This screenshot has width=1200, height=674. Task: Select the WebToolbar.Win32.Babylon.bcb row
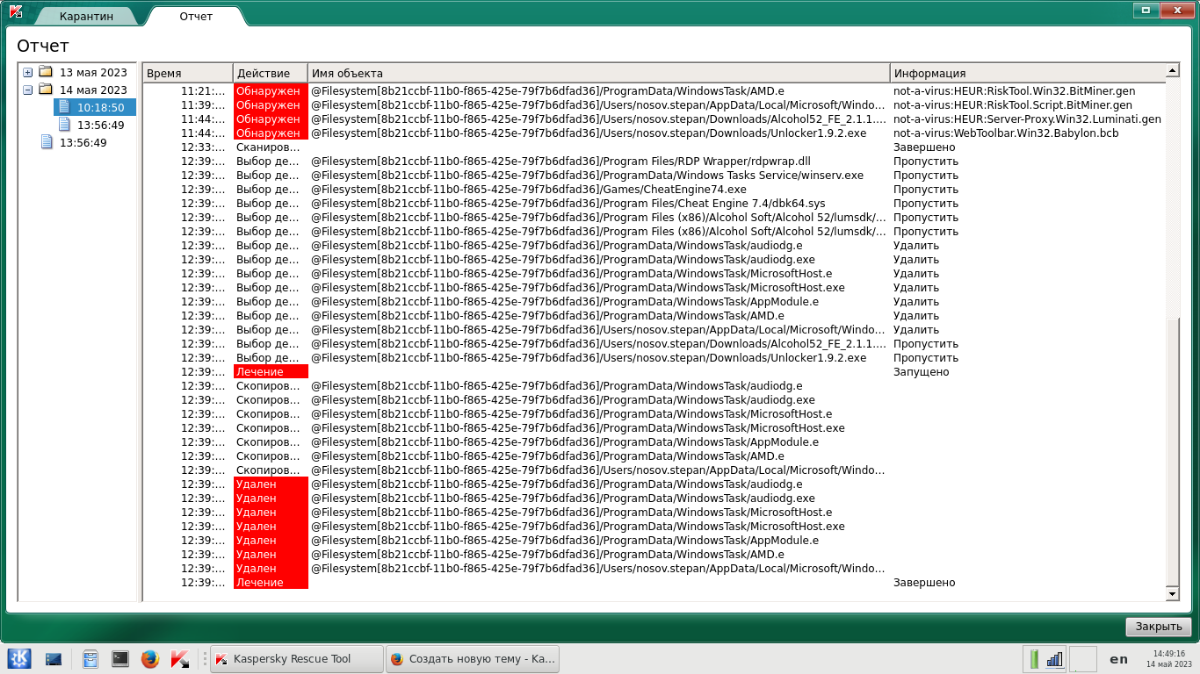pyautogui.click(x=655, y=132)
